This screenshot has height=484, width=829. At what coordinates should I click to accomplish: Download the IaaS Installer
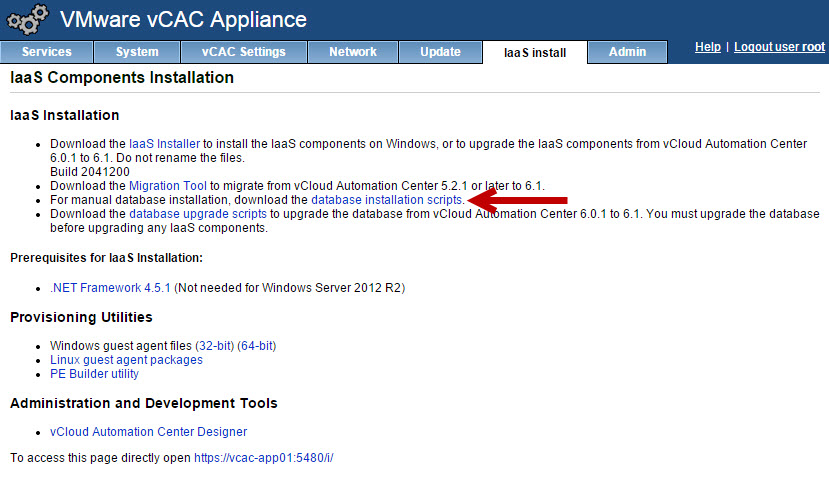(165, 144)
